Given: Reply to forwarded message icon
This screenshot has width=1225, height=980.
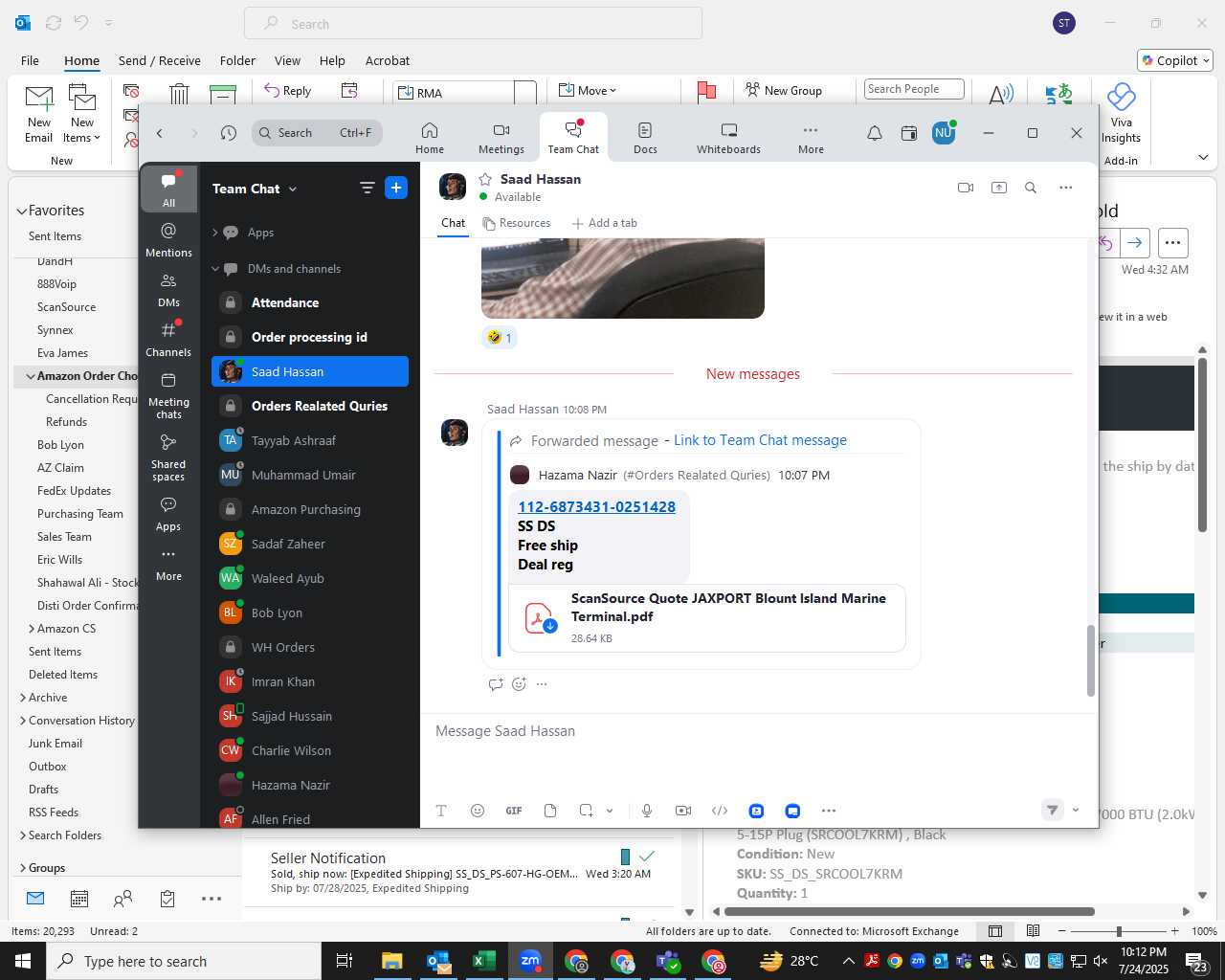Looking at the screenshot, I should (x=496, y=683).
